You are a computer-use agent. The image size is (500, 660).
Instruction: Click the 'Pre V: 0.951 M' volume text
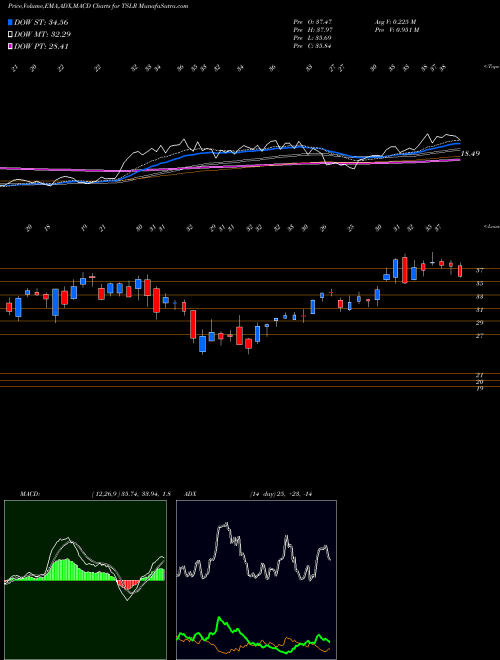tap(396, 30)
